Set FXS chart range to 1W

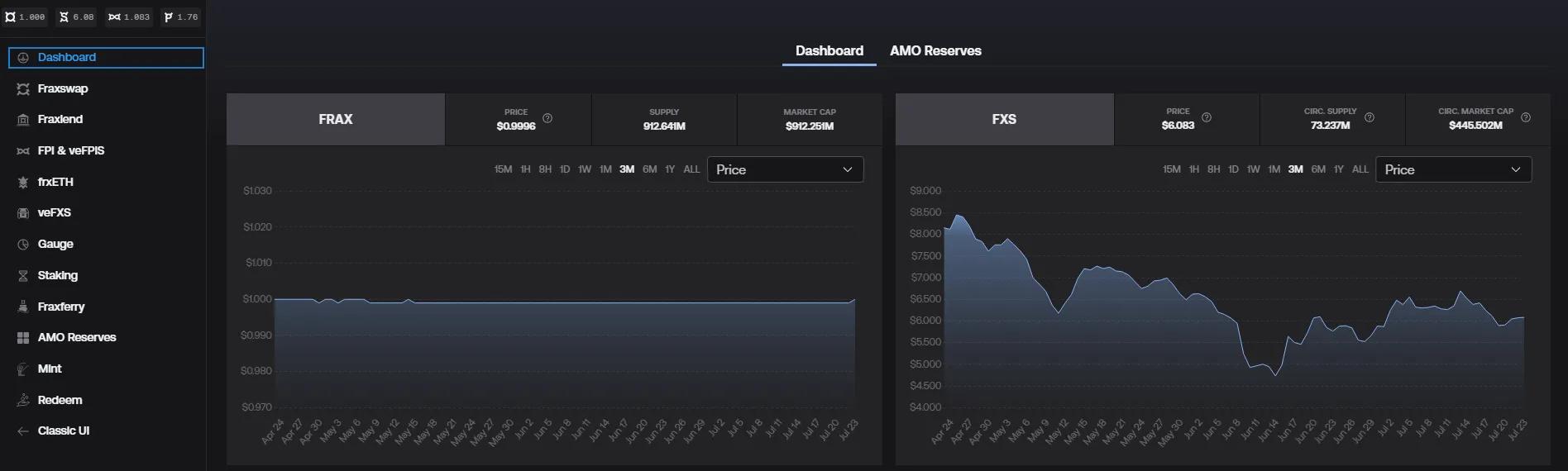tap(1254, 169)
